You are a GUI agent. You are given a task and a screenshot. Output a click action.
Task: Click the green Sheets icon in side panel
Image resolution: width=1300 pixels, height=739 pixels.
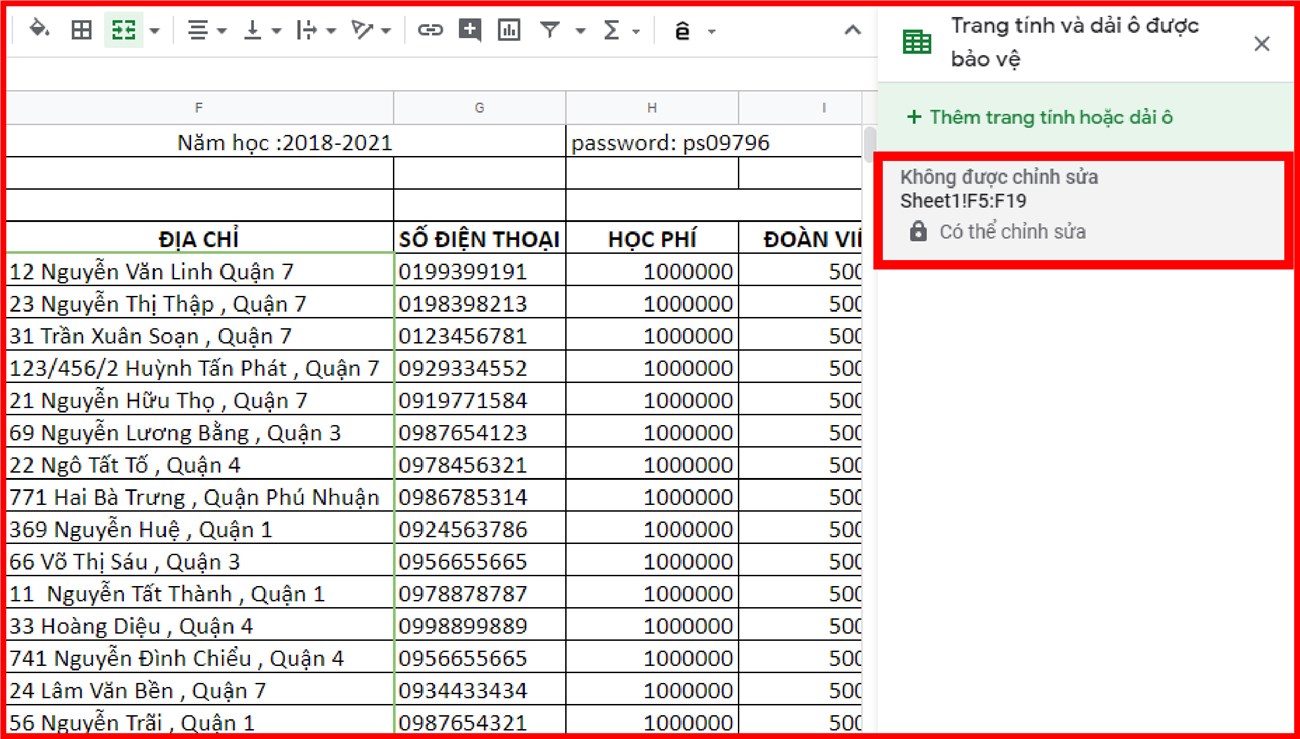pos(917,42)
